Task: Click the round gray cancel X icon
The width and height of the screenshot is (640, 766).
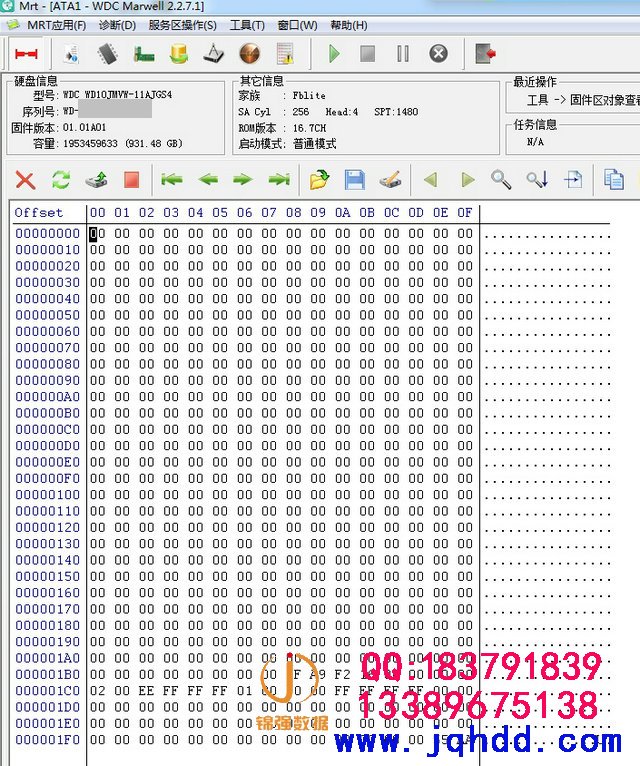Action: pyautogui.click(x=438, y=54)
